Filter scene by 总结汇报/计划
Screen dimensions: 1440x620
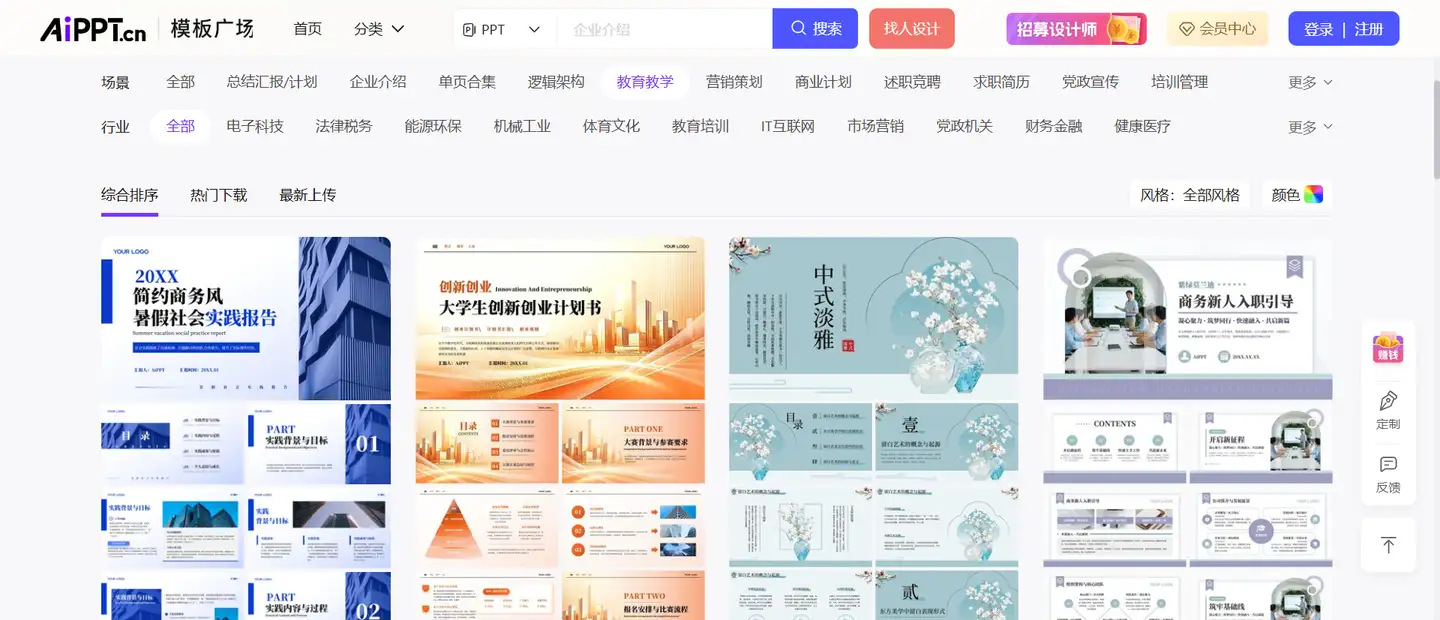[x=272, y=82]
